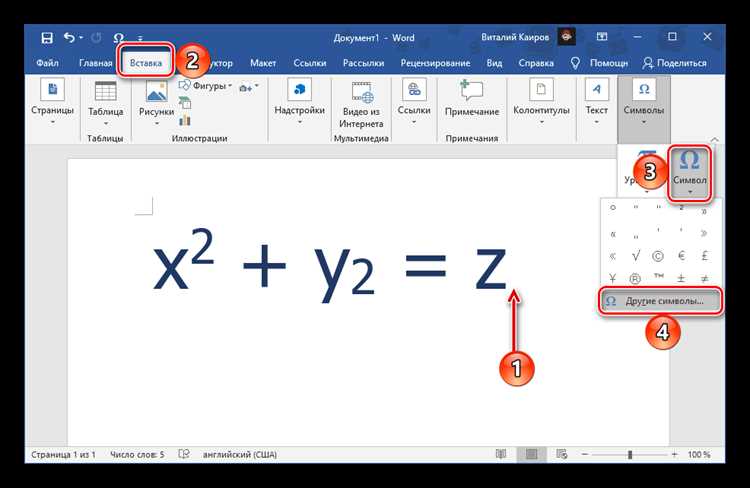Insert the square root symbol √
The width and height of the screenshot is (750, 488).
pos(635,256)
